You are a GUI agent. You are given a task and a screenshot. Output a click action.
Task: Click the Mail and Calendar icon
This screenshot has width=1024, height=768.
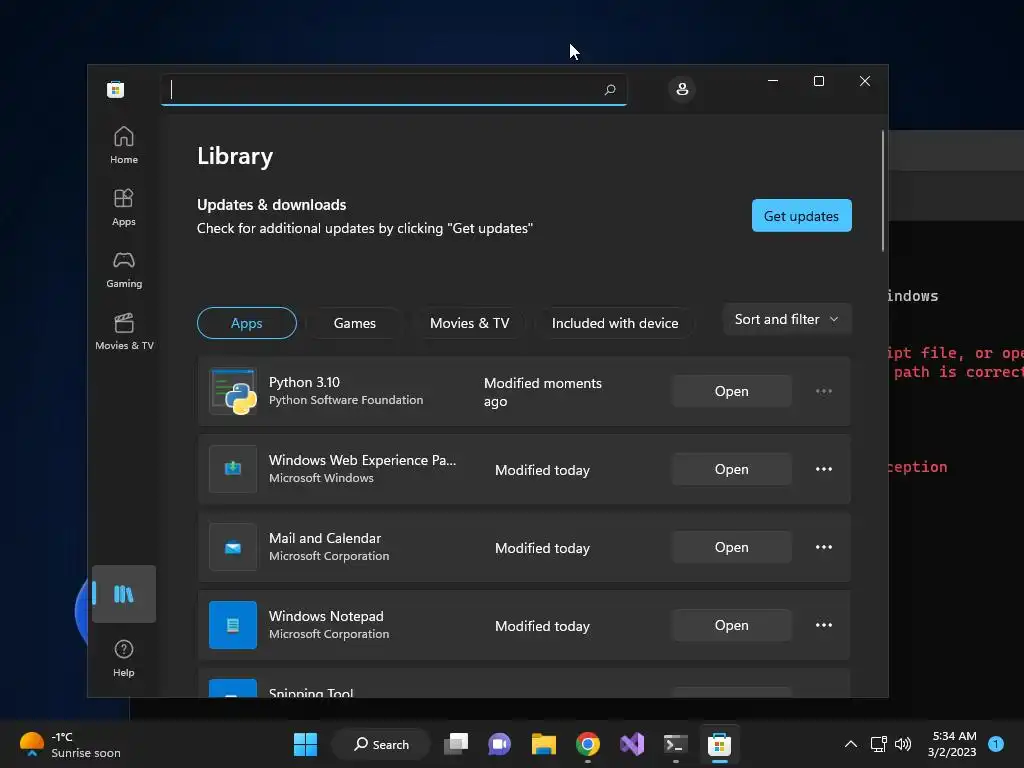[233, 547]
